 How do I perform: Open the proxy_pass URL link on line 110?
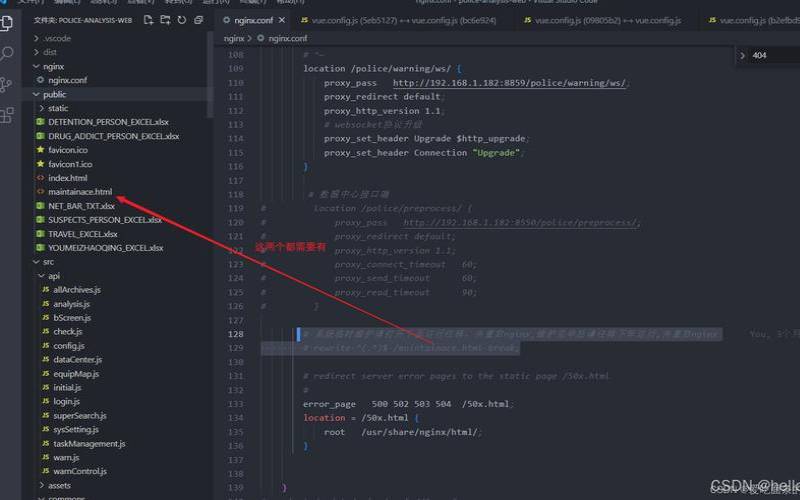pyautogui.click(x=510, y=83)
